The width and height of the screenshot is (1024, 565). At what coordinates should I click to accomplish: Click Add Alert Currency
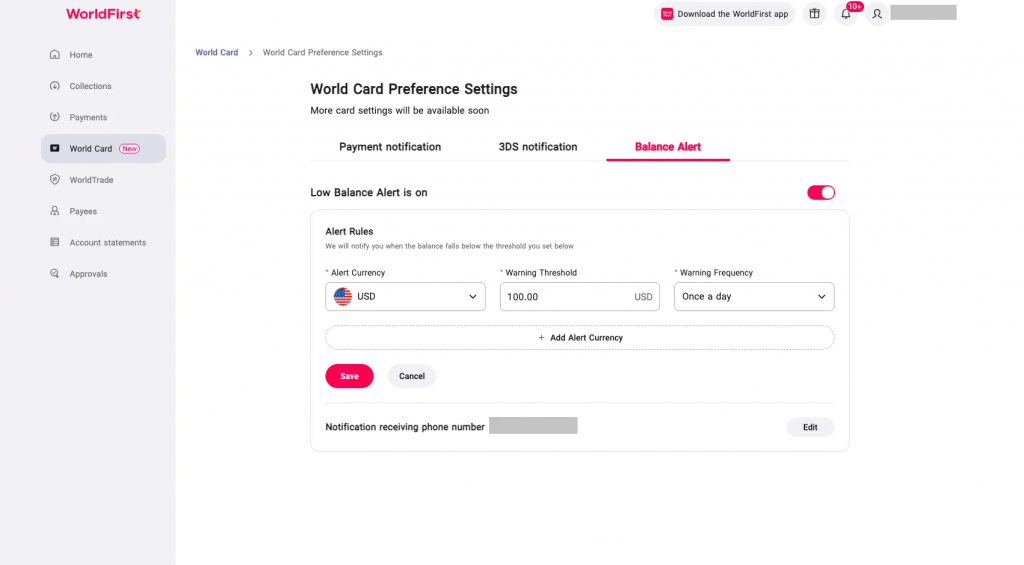click(x=580, y=338)
